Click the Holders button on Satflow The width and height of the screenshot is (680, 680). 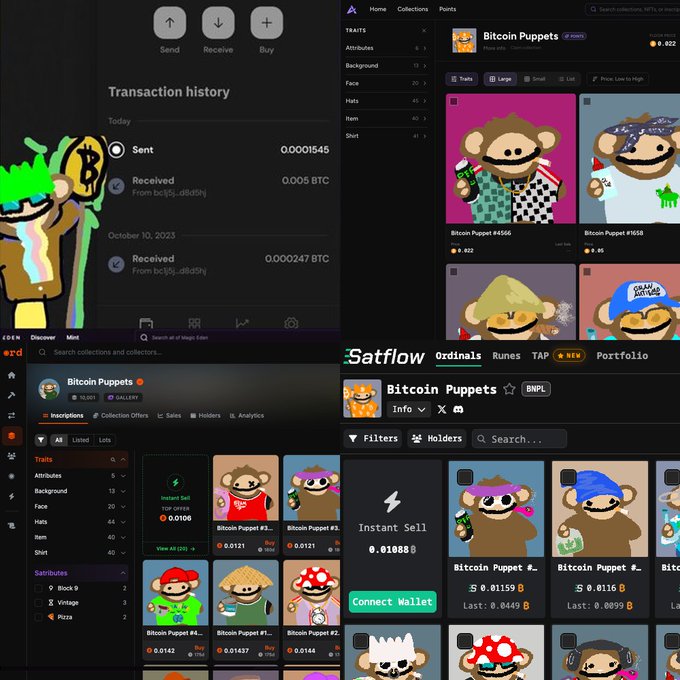[437, 439]
